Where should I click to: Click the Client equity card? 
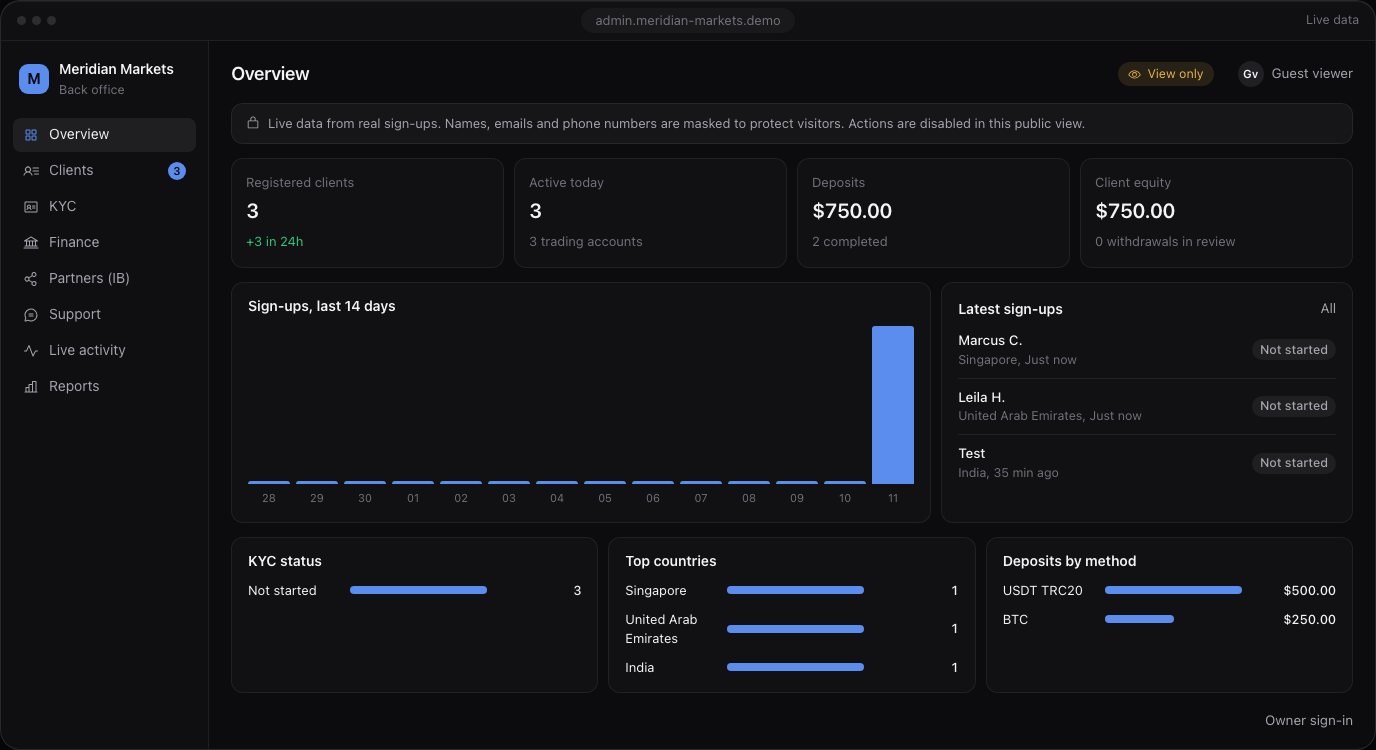(x=1216, y=213)
